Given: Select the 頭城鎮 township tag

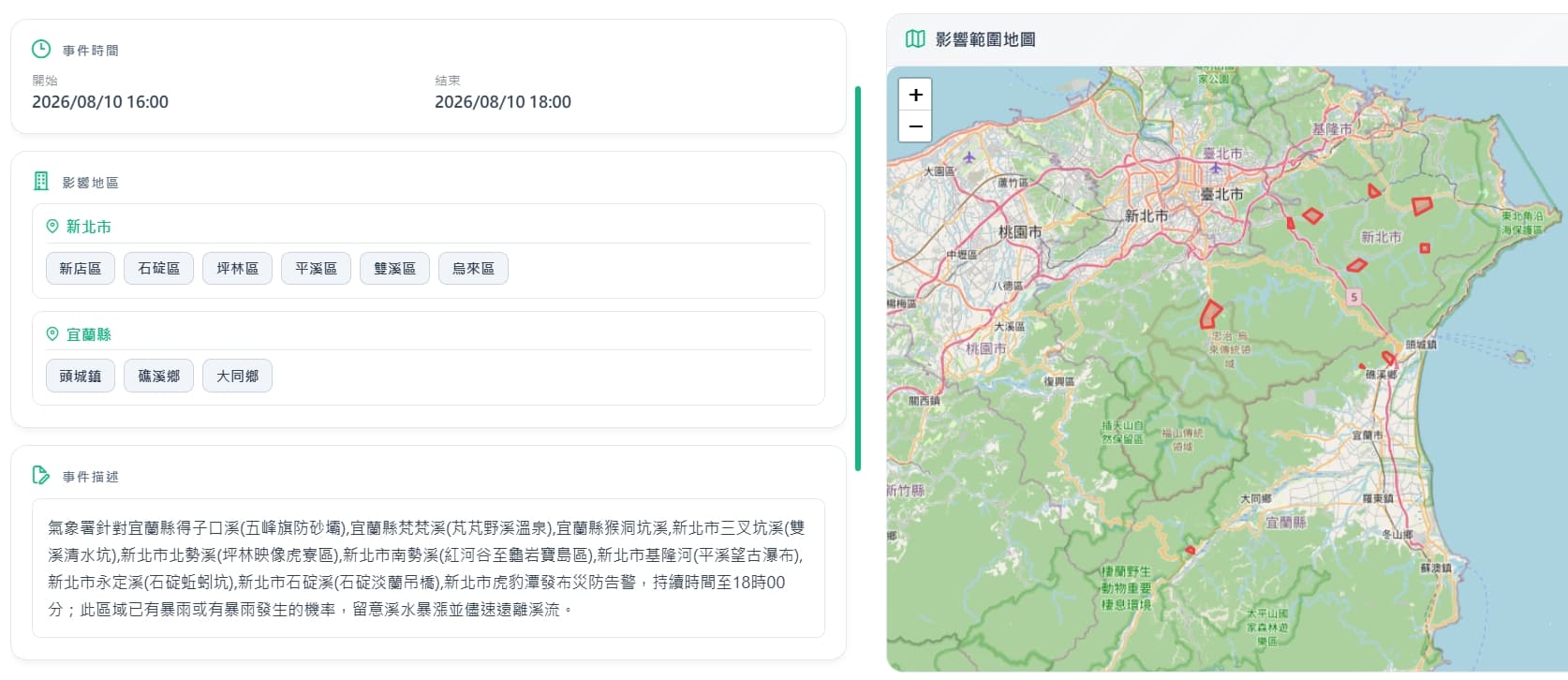Looking at the screenshot, I should (x=81, y=376).
